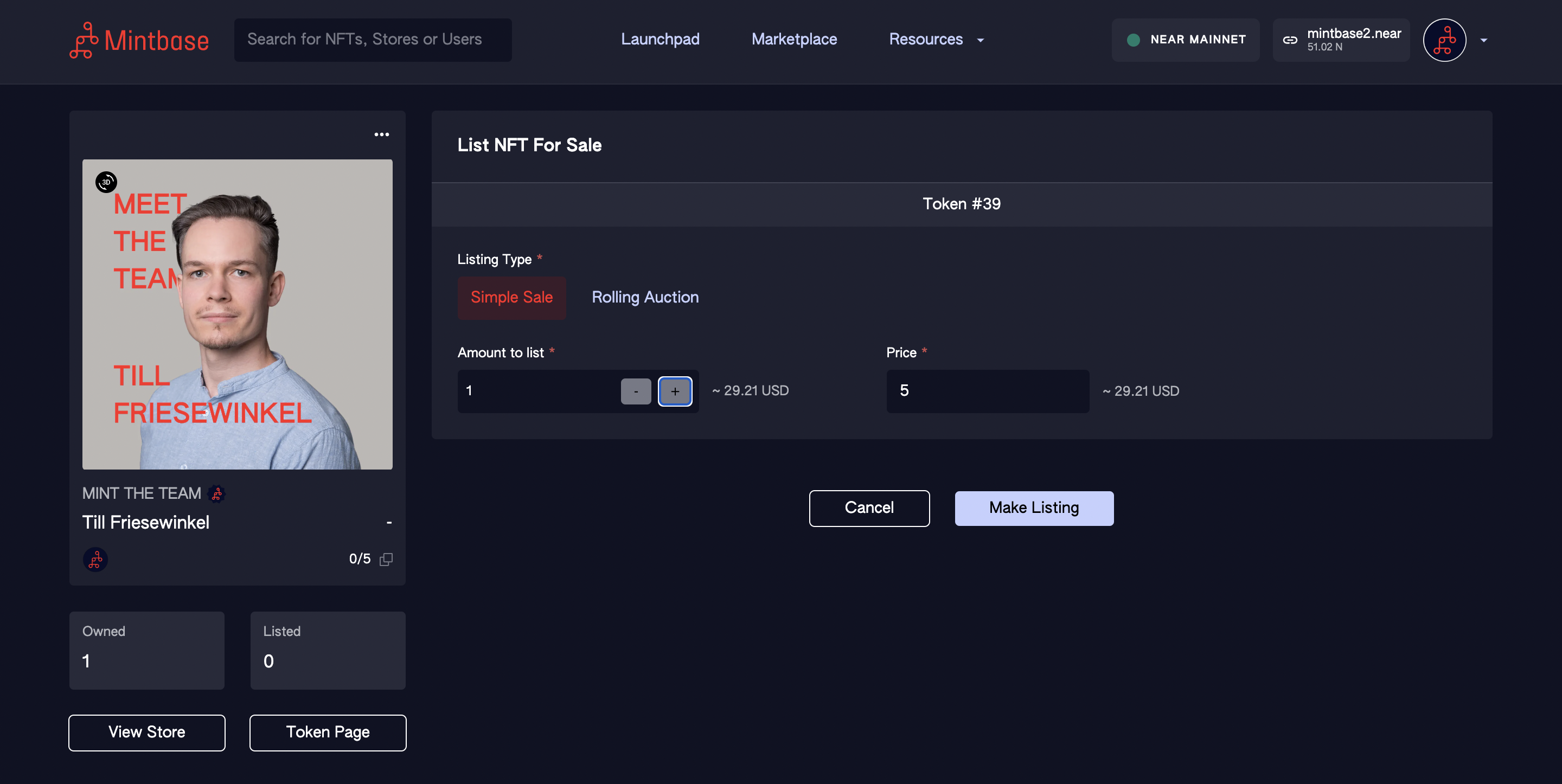1562x784 pixels.
Task: Select Rolling Auction listing type
Action: (644, 297)
